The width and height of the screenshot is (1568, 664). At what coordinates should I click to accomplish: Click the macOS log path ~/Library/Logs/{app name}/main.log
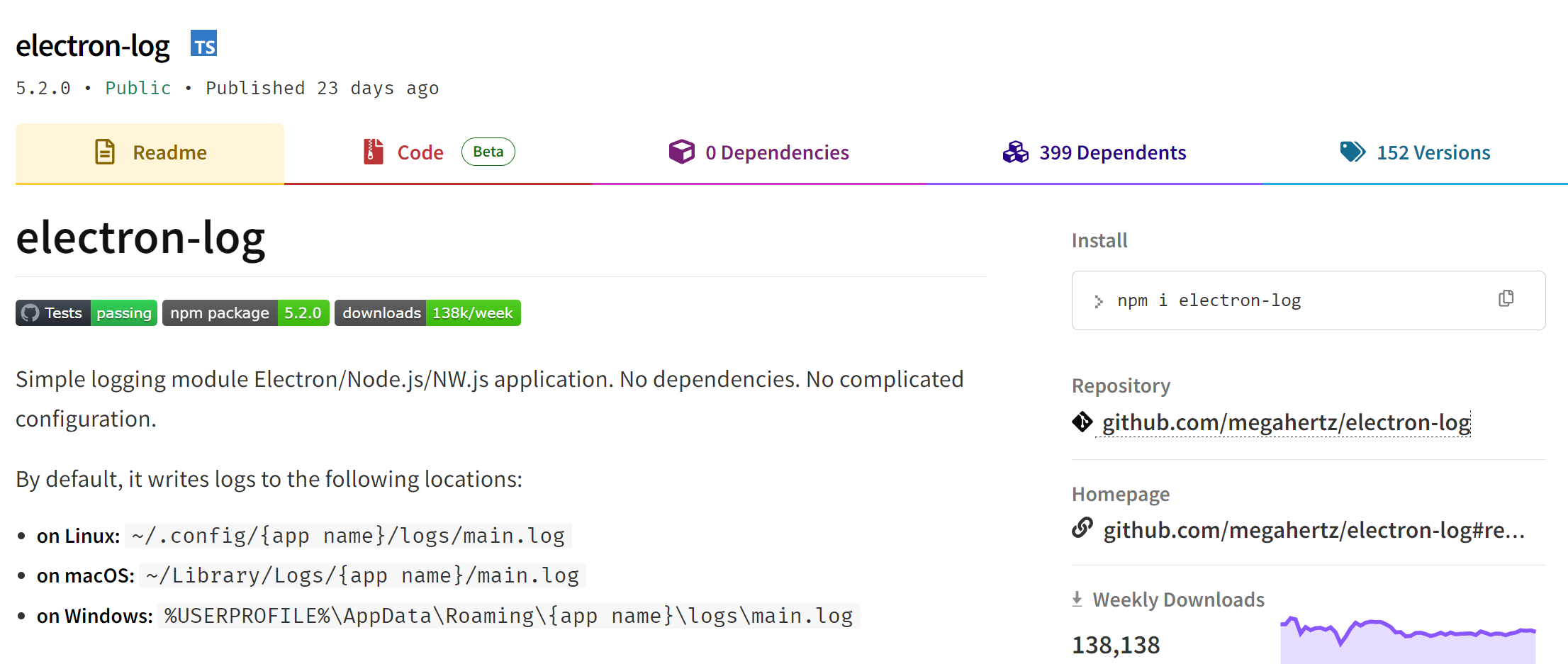(x=362, y=575)
